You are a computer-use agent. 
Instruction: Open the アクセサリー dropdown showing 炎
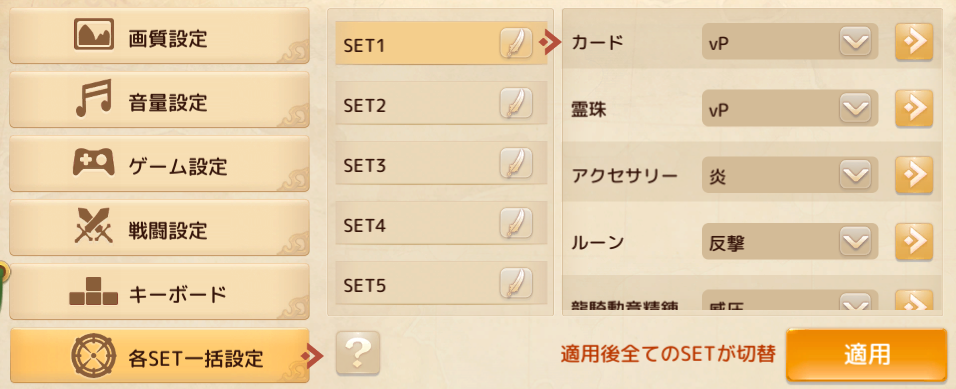[x=790, y=175]
